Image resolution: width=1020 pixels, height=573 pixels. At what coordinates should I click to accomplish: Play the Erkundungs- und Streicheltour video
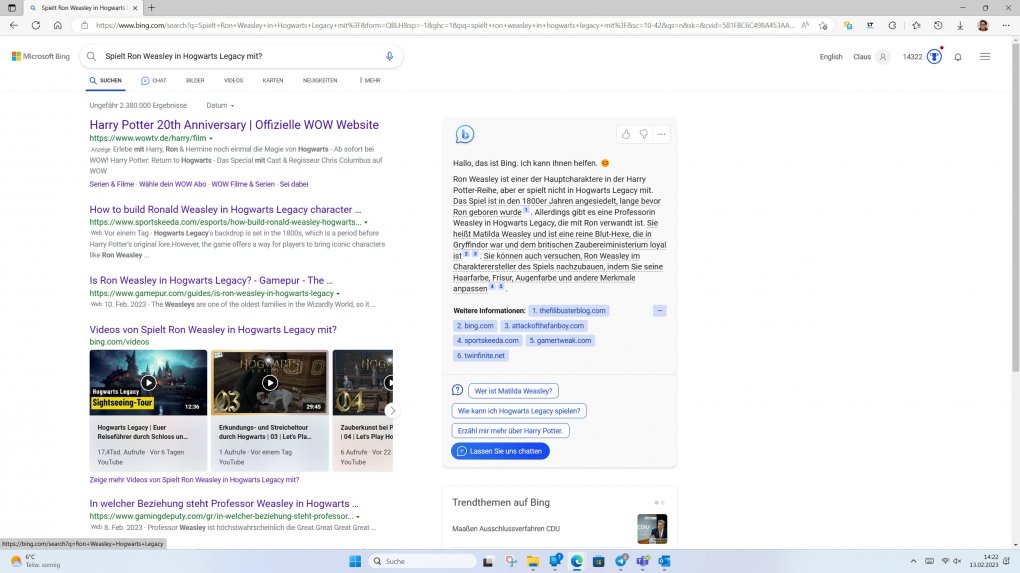[270, 382]
